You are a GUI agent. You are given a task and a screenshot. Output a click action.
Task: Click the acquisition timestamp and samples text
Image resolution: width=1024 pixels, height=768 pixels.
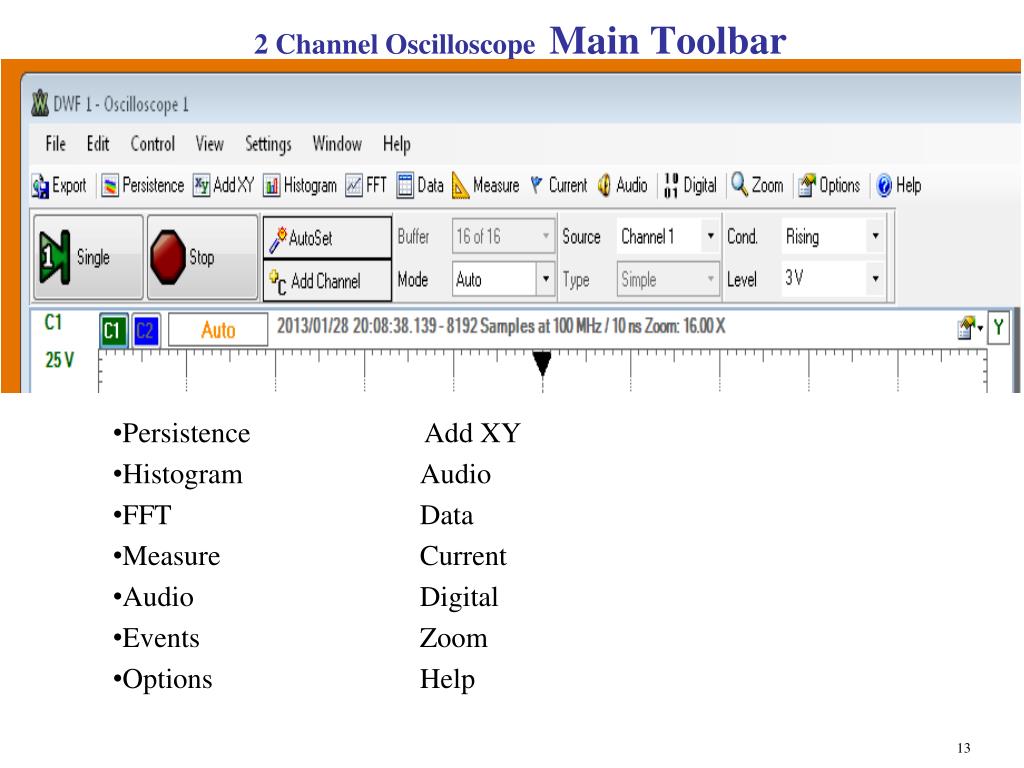tap(501, 326)
